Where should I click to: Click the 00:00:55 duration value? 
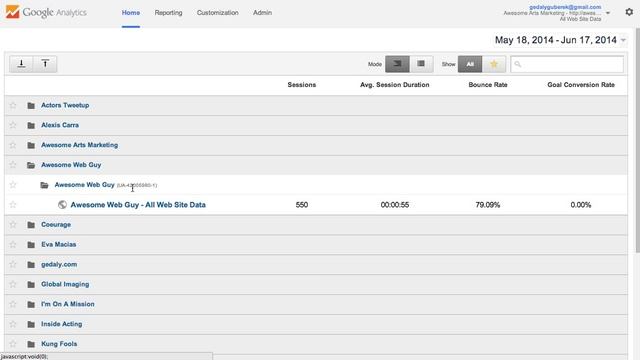coord(395,205)
